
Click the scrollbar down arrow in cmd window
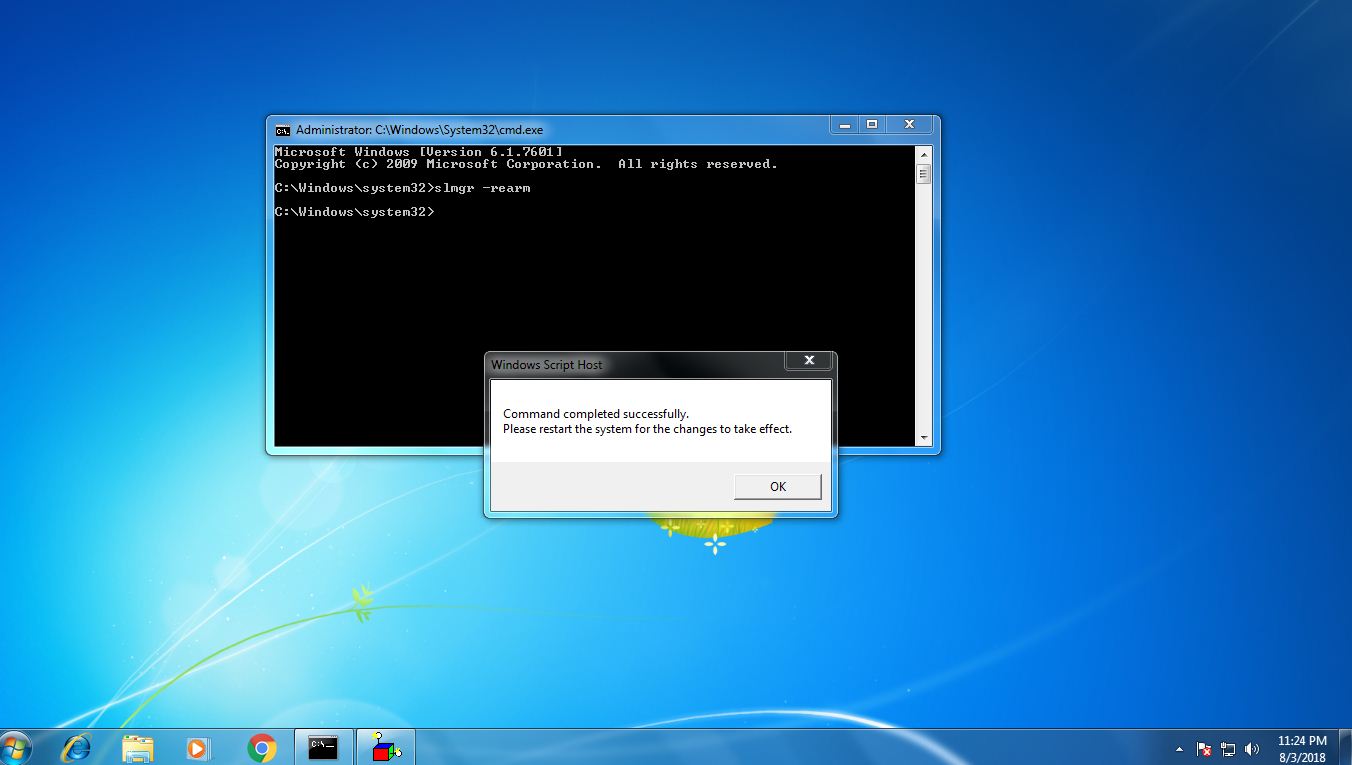(x=922, y=437)
